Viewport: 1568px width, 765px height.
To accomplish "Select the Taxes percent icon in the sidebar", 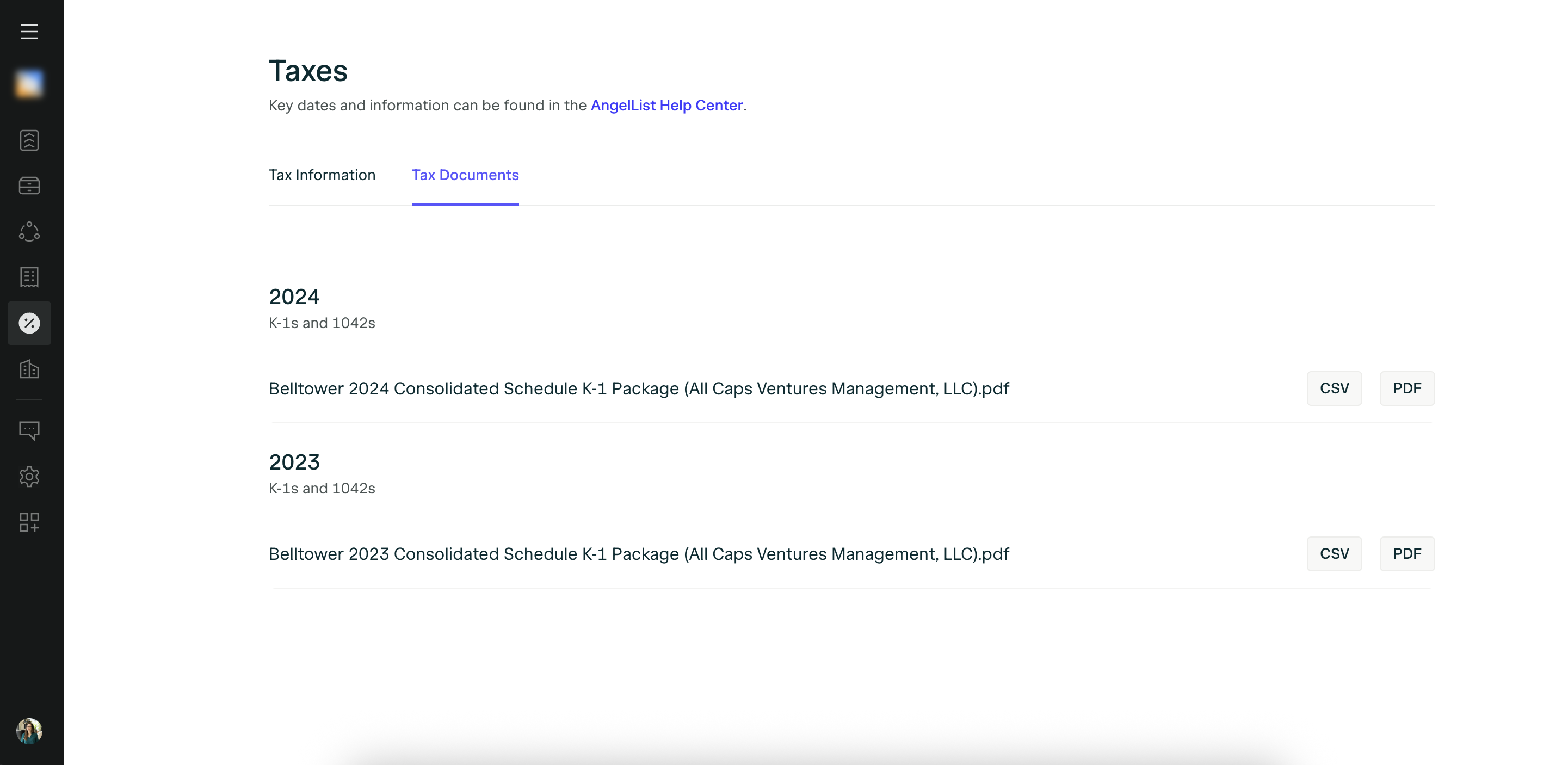I will point(29,323).
